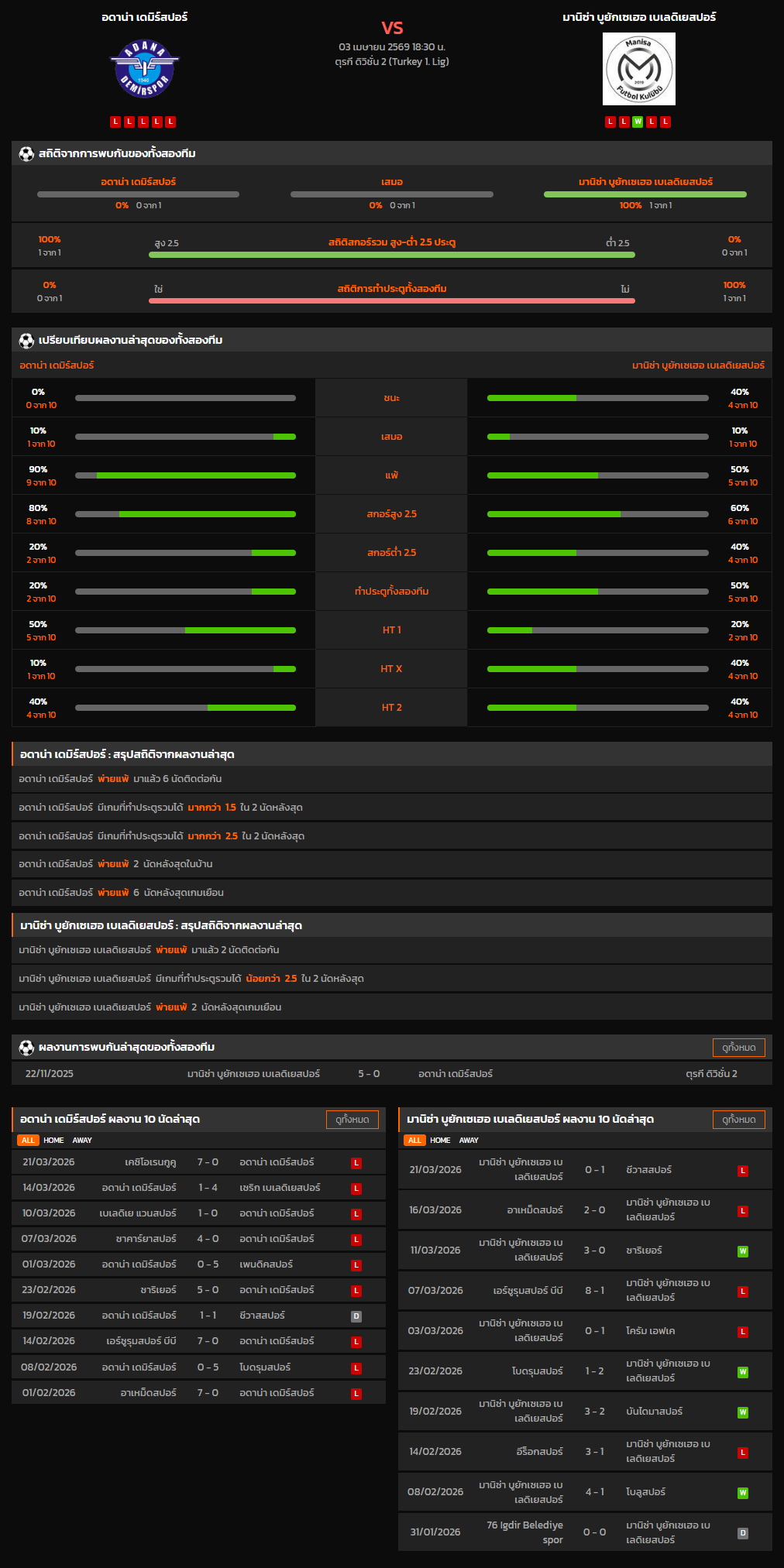Open 'ดูทั้งหมด' in Adana Demirspor matches panel

[x=352, y=1120]
